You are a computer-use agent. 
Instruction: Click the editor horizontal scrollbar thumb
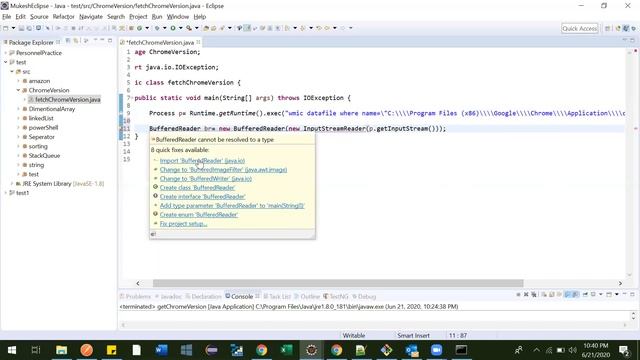(x=338, y=283)
